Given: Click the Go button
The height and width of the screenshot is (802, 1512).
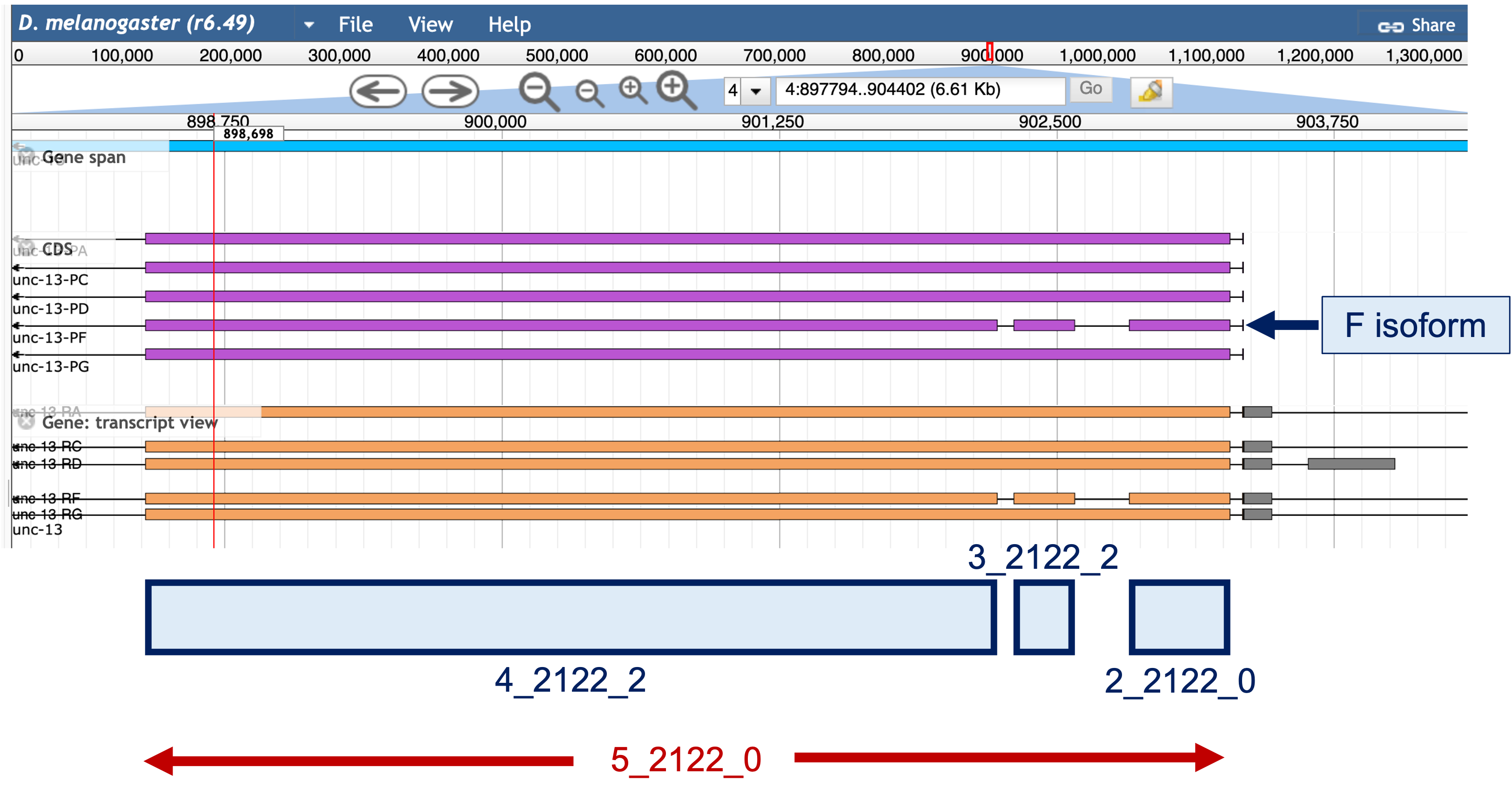Looking at the screenshot, I should coord(1090,88).
